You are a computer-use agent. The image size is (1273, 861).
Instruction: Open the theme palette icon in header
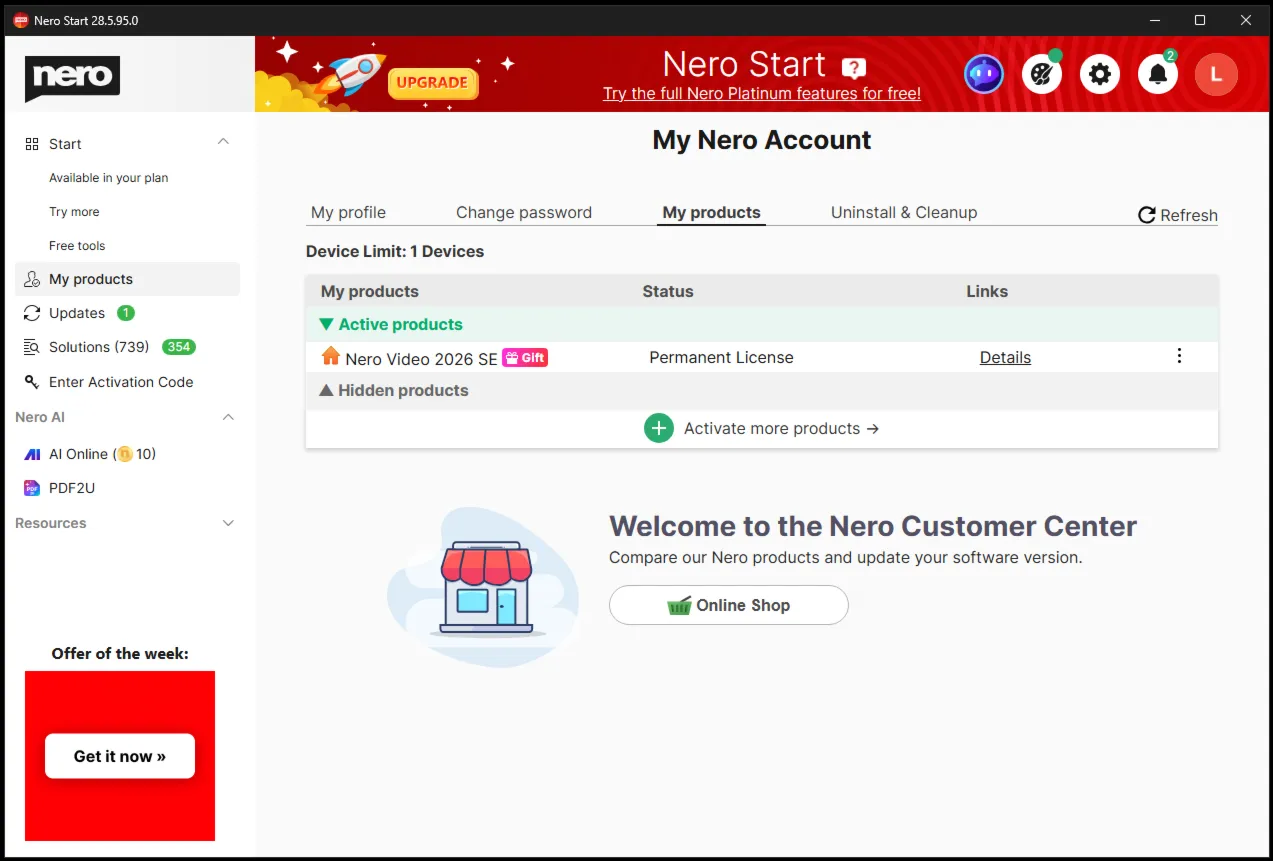click(x=1042, y=74)
